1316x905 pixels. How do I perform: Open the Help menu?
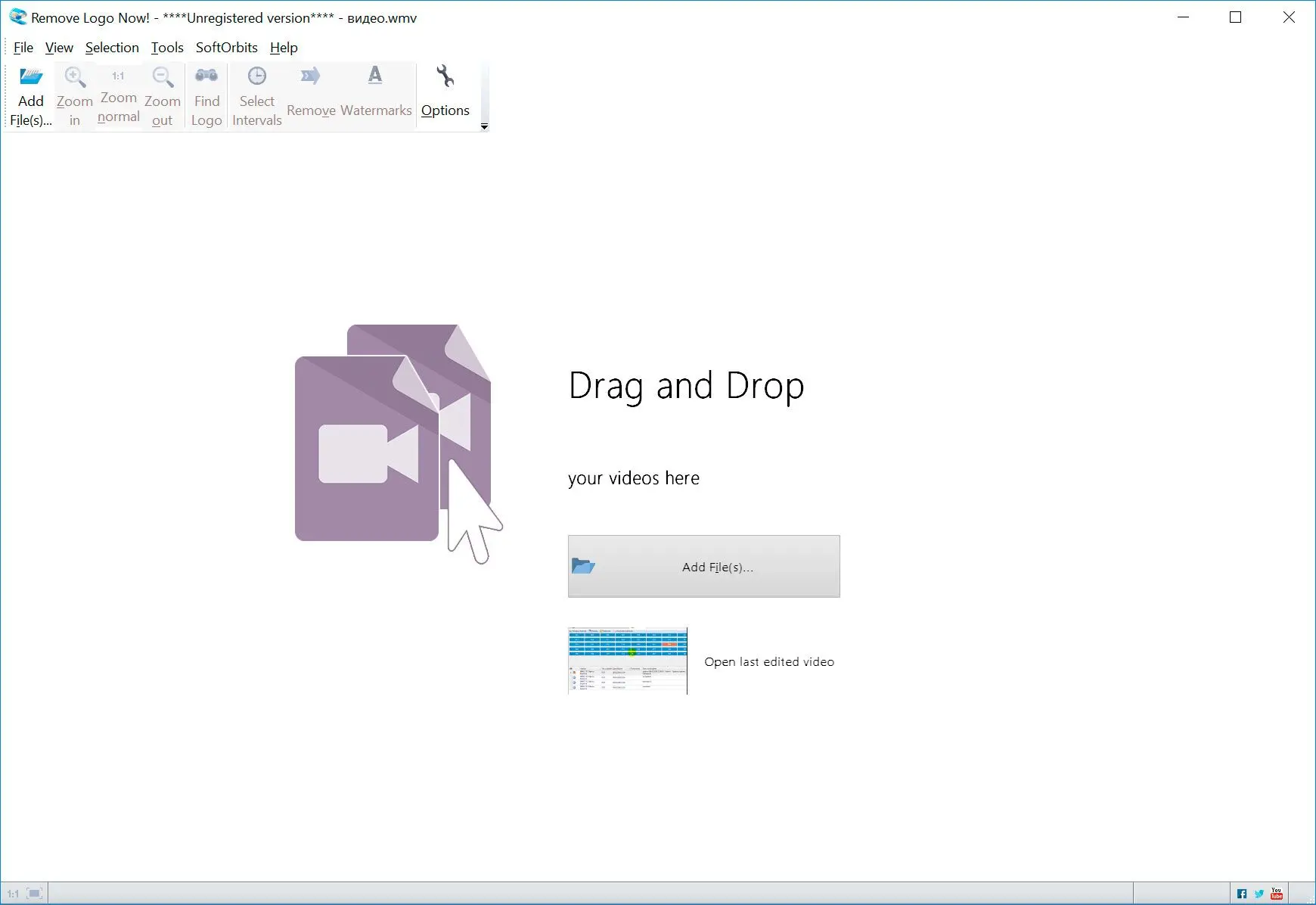(284, 48)
